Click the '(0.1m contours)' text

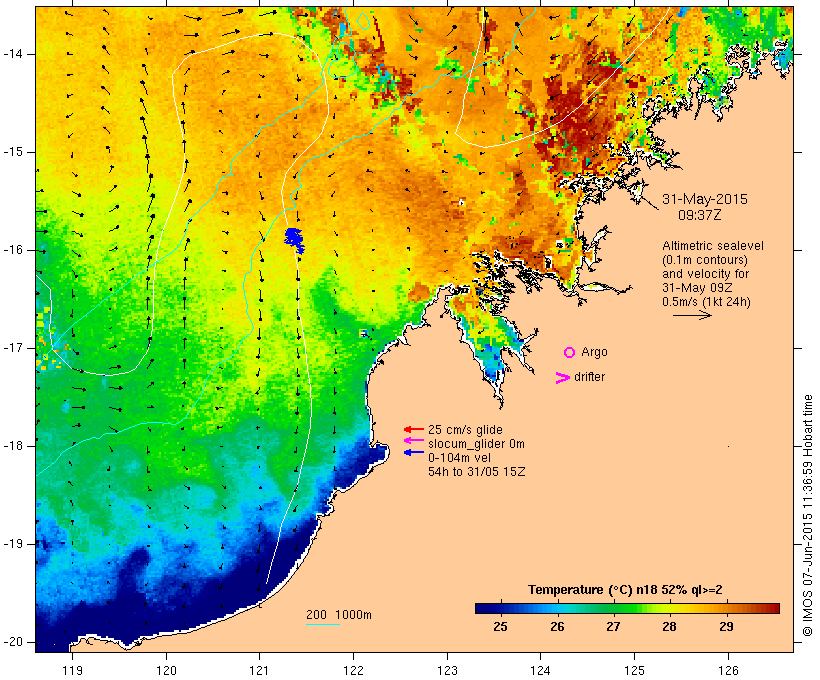pyautogui.click(x=704, y=260)
